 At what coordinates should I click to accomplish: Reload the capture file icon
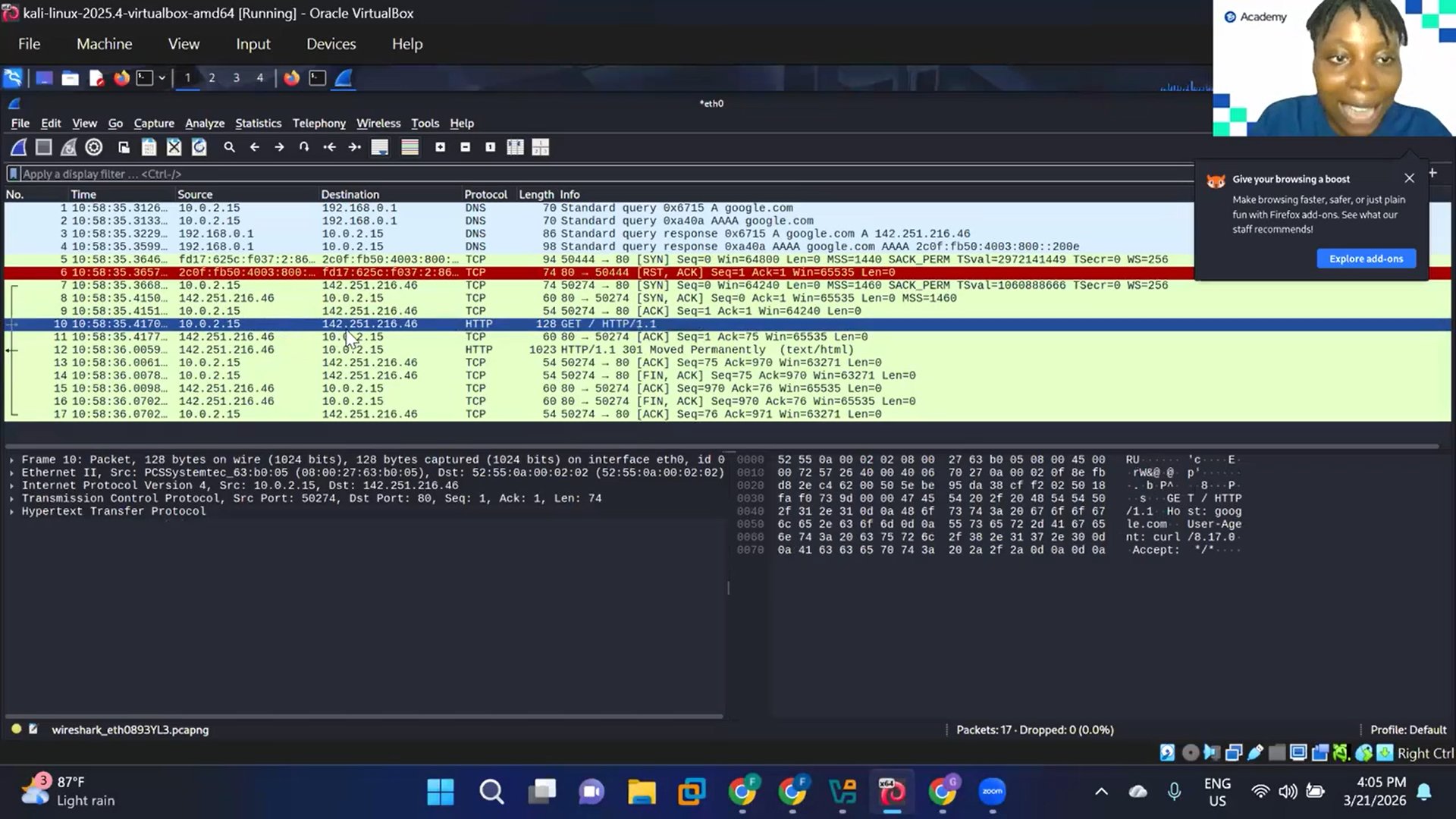click(199, 147)
